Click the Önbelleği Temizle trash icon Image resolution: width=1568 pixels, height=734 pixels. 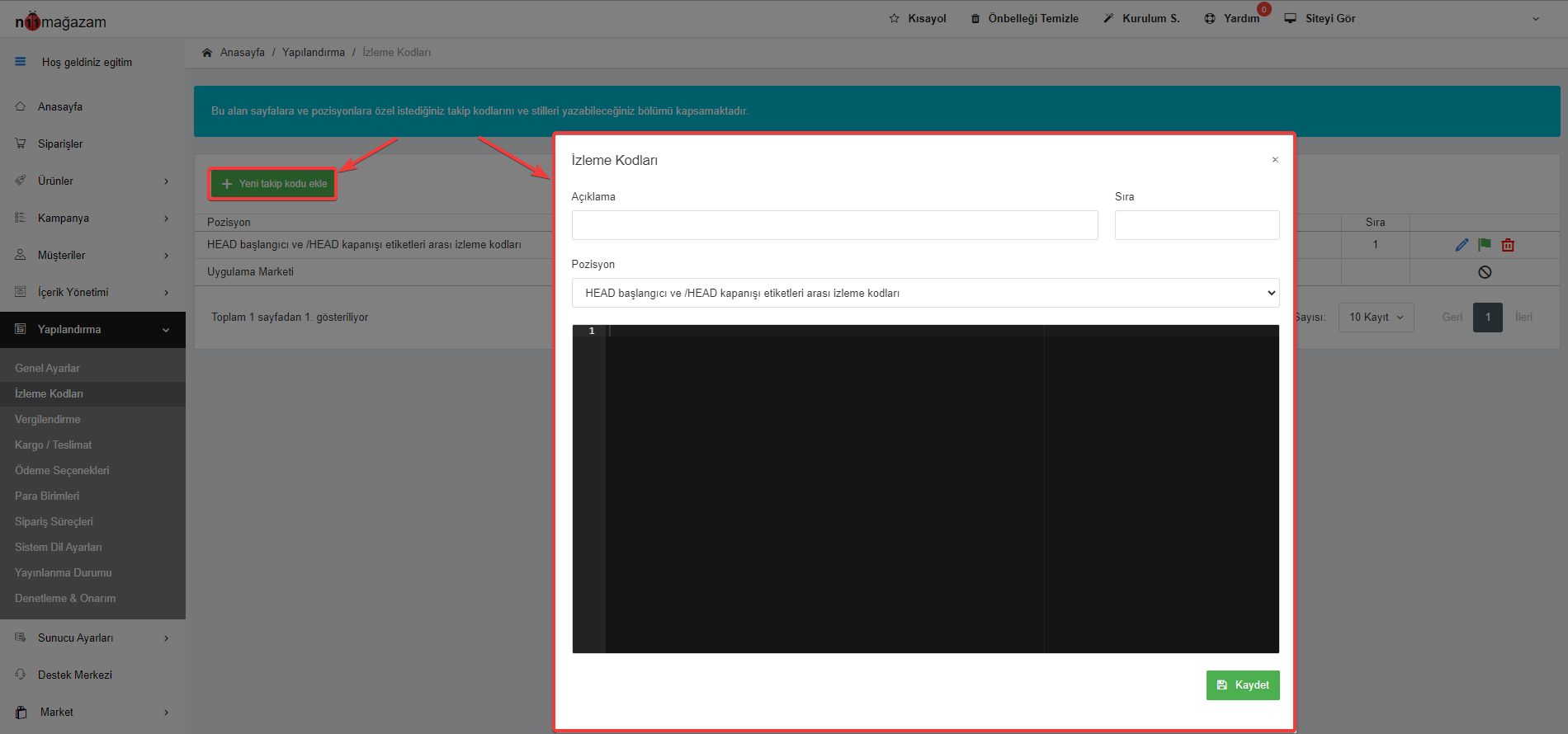[975, 18]
